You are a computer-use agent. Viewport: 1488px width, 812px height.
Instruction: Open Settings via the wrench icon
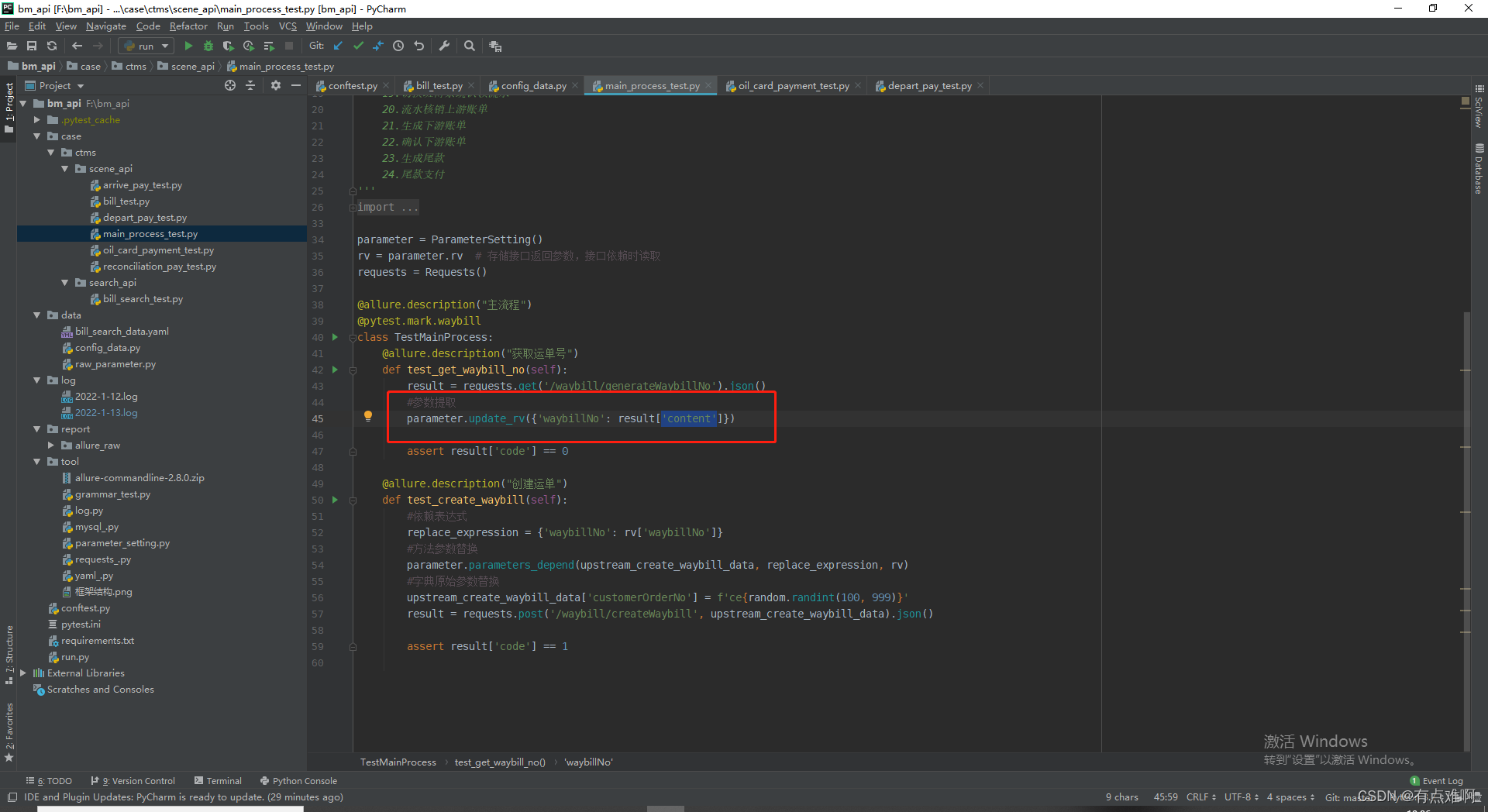point(444,46)
